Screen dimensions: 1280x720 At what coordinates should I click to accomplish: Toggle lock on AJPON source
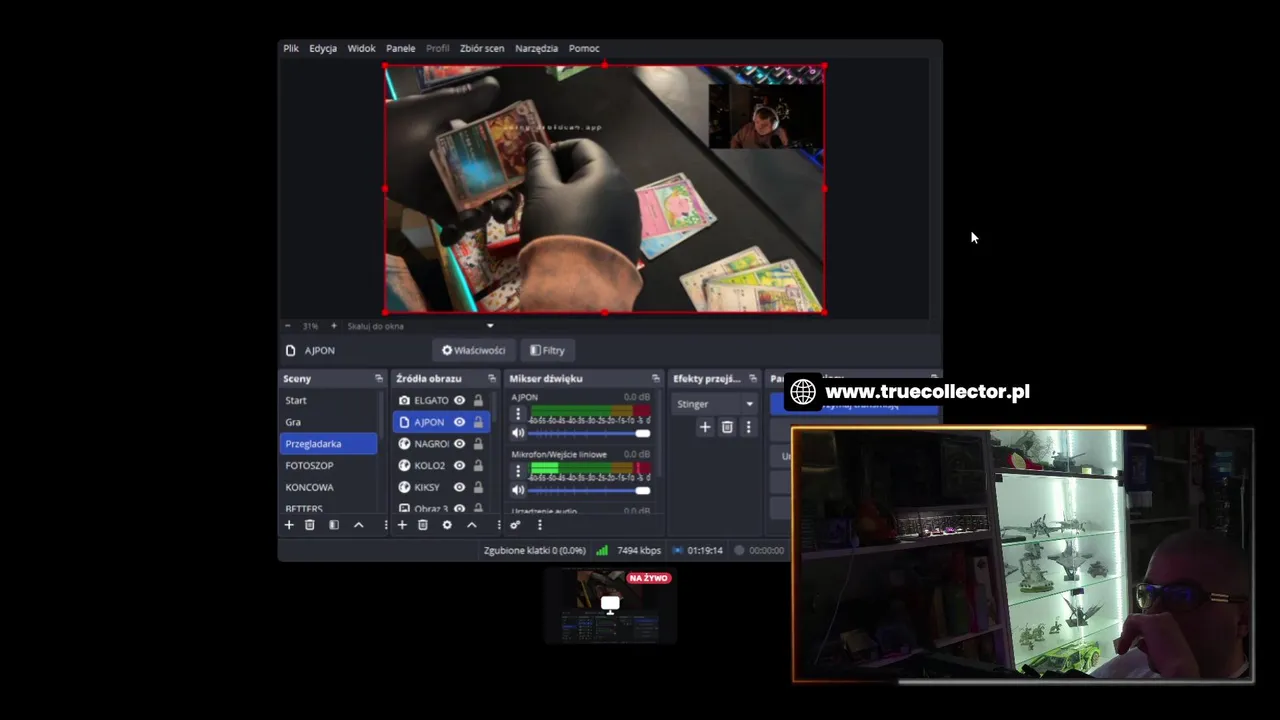click(x=479, y=422)
